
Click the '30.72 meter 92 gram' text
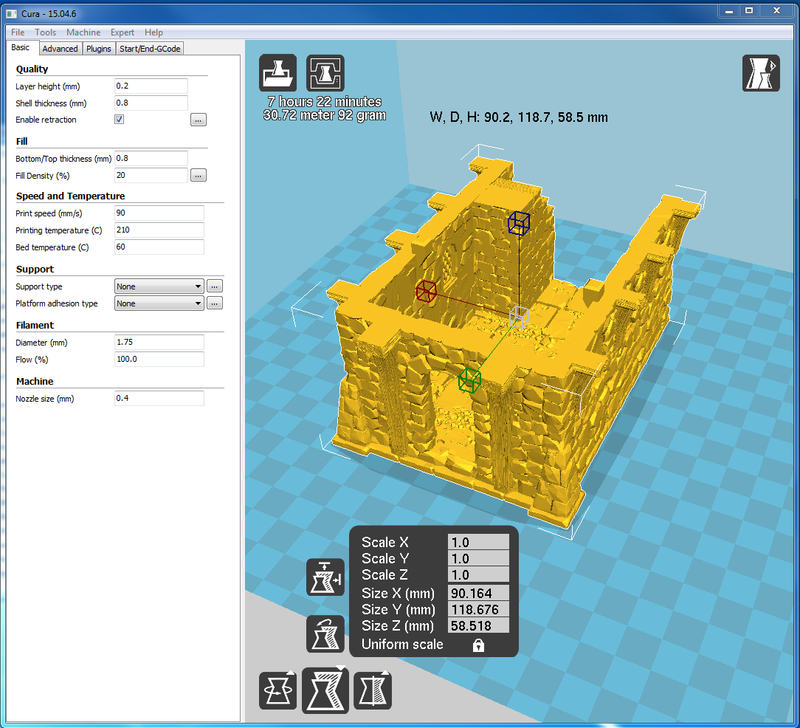pos(324,115)
